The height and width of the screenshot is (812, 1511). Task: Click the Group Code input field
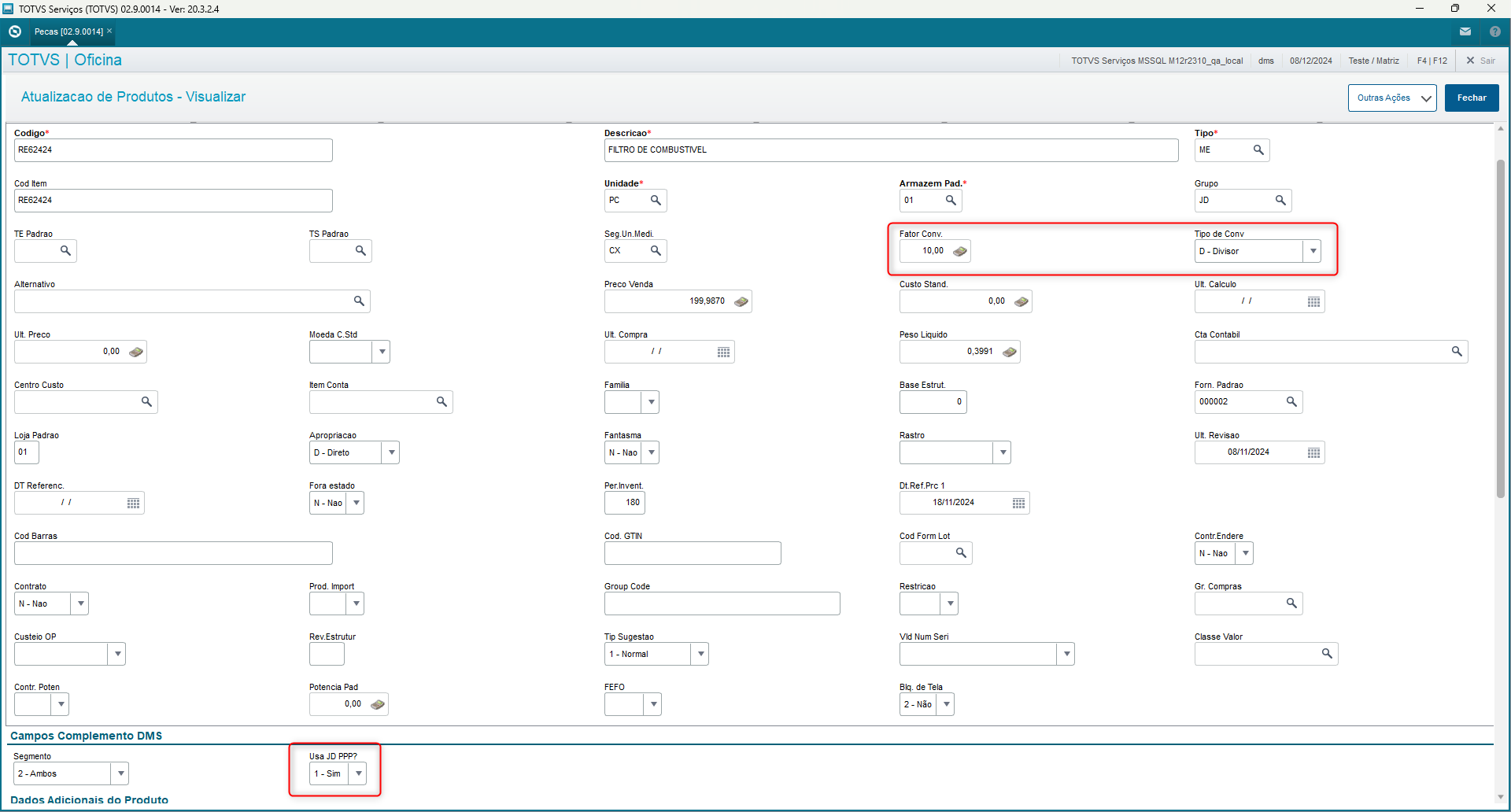pyautogui.click(x=722, y=603)
